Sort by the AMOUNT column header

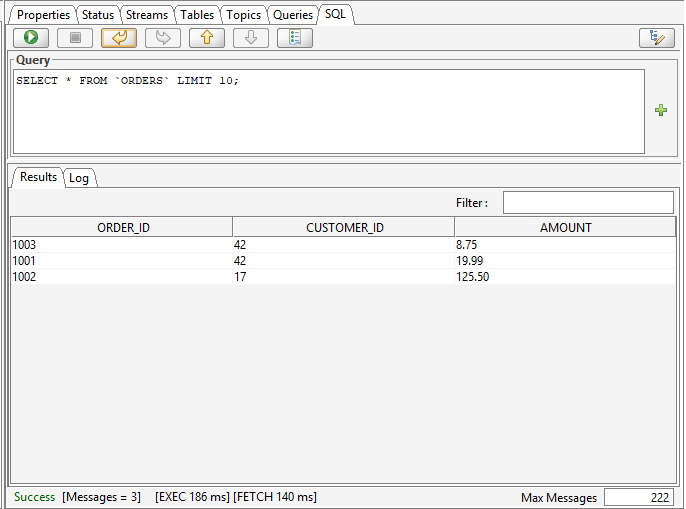coord(565,228)
